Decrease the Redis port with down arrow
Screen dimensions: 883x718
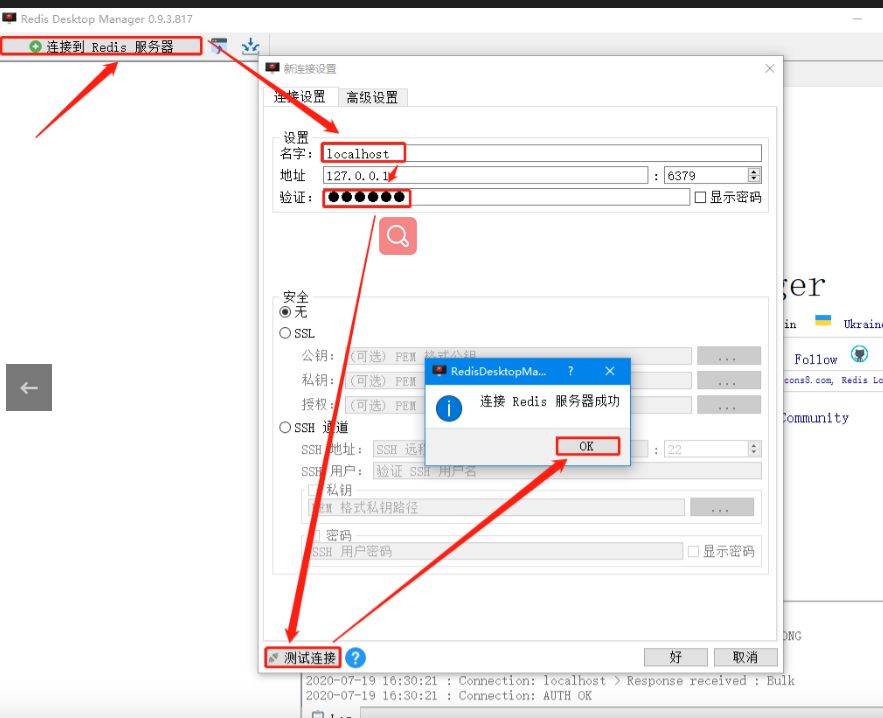pos(754,179)
